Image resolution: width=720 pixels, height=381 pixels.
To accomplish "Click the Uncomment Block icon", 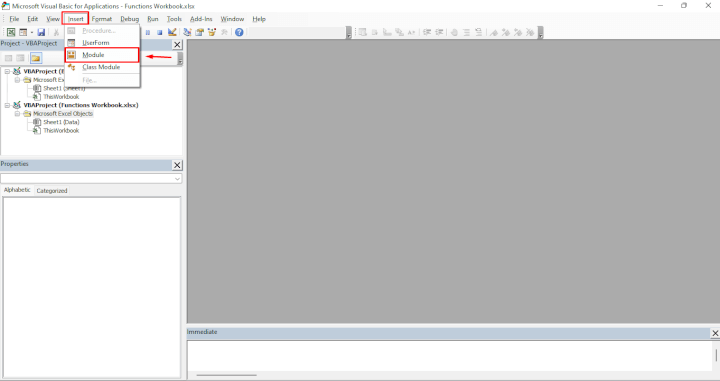I will tap(478, 32).
